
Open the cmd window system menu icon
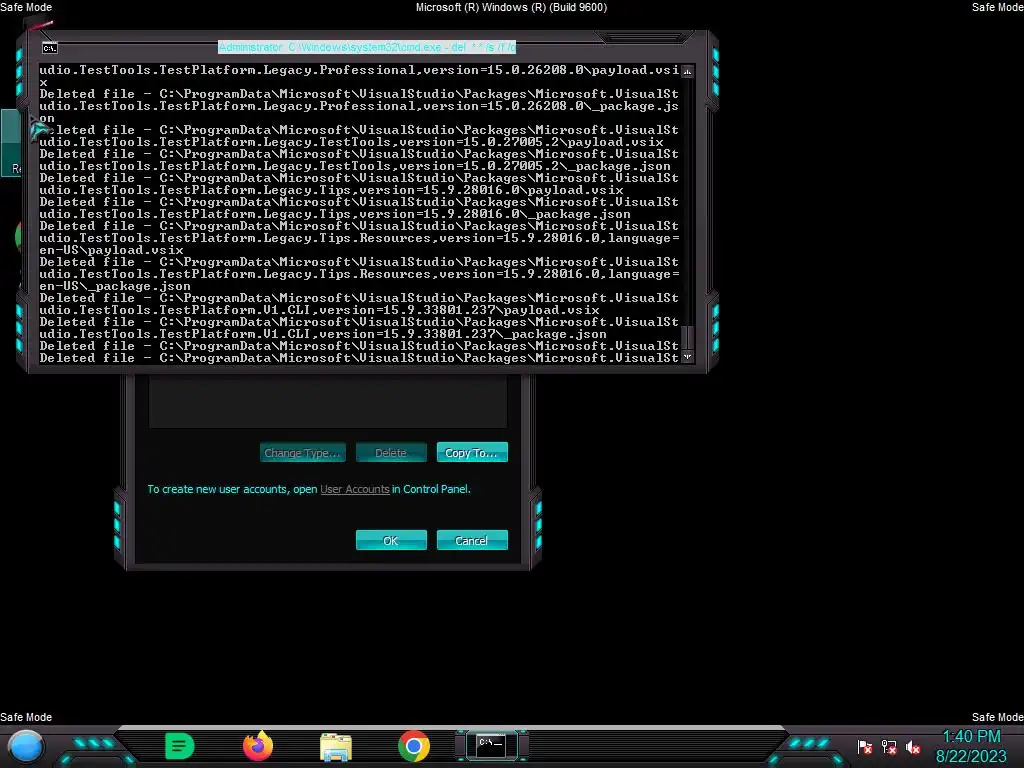pyautogui.click(x=50, y=48)
